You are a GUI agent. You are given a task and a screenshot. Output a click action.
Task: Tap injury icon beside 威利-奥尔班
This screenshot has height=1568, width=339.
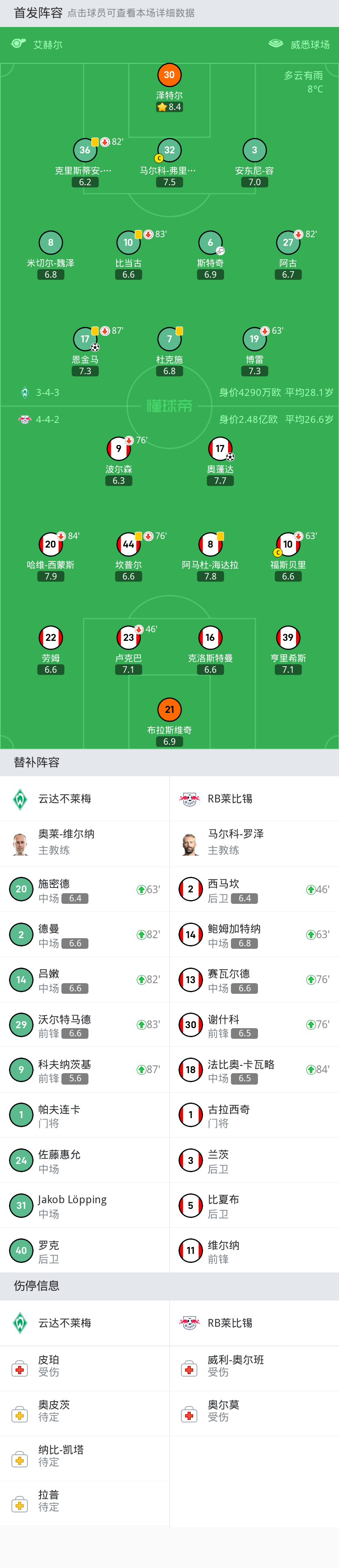(x=189, y=1369)
